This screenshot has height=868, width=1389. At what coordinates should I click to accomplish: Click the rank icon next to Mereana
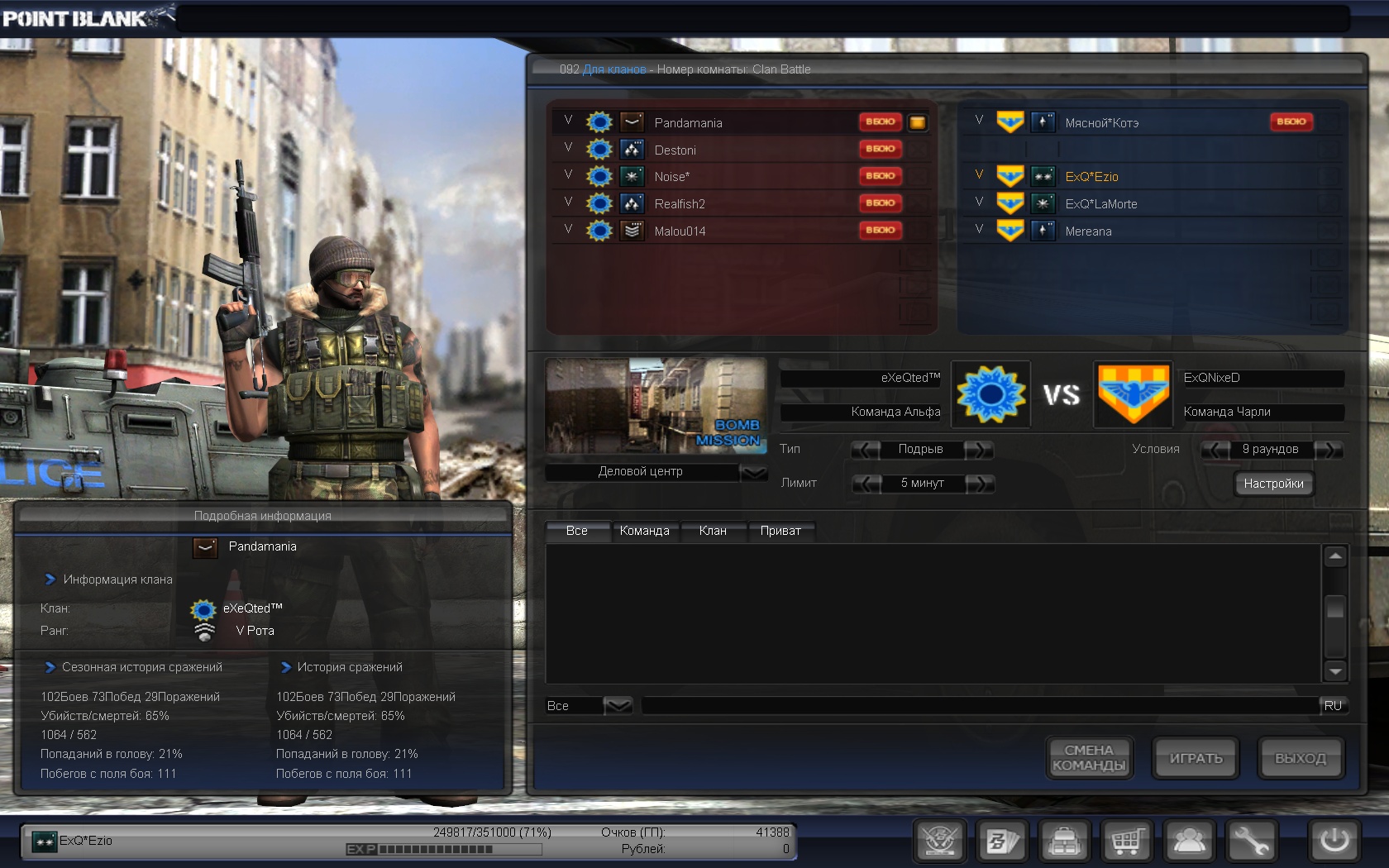[1043, 231]
